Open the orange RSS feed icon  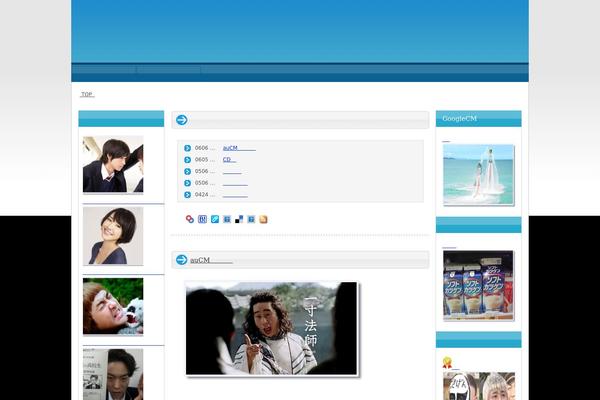(x=263, y=219)
